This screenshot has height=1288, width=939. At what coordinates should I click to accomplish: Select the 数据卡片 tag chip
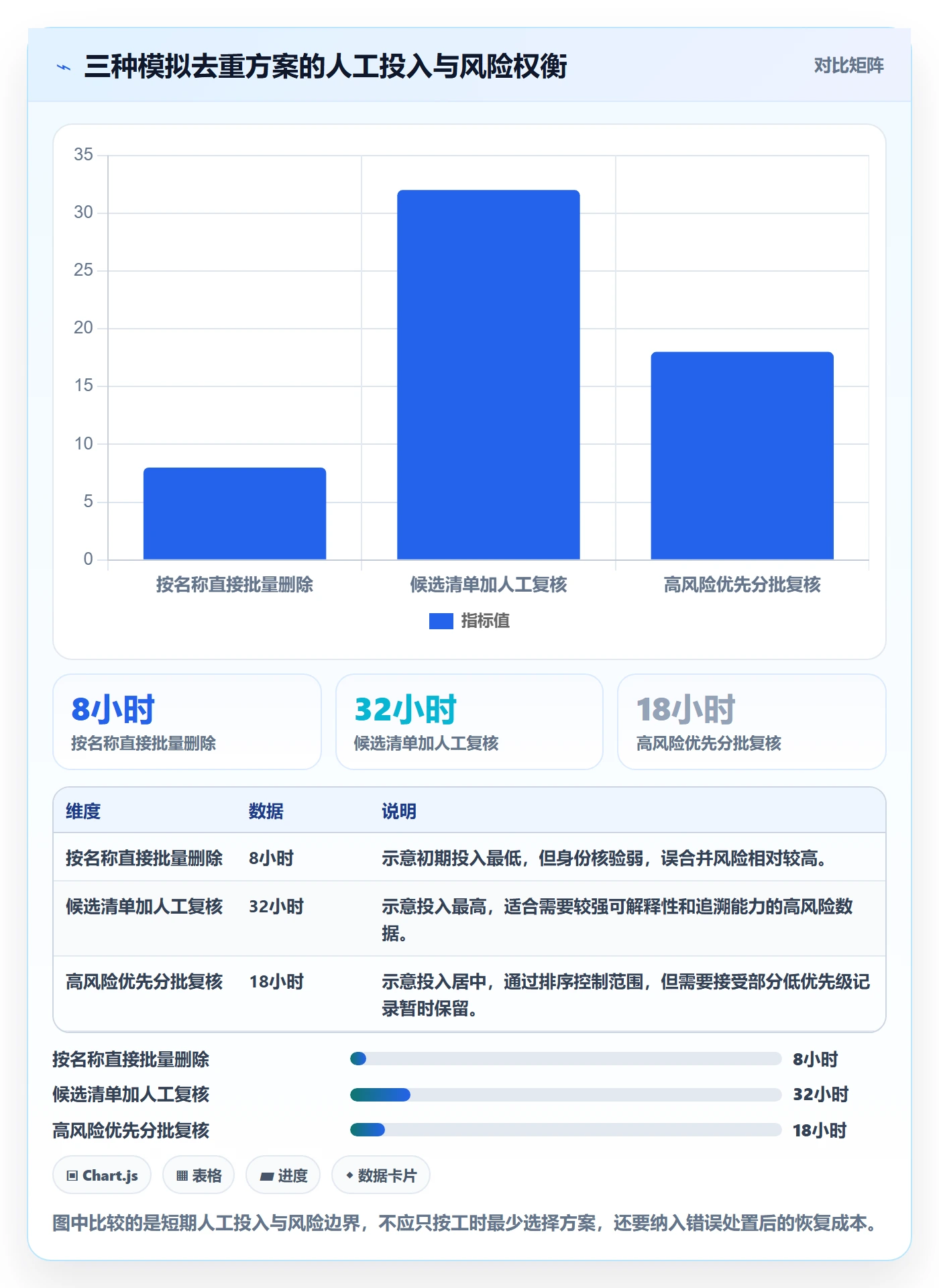381,1175
